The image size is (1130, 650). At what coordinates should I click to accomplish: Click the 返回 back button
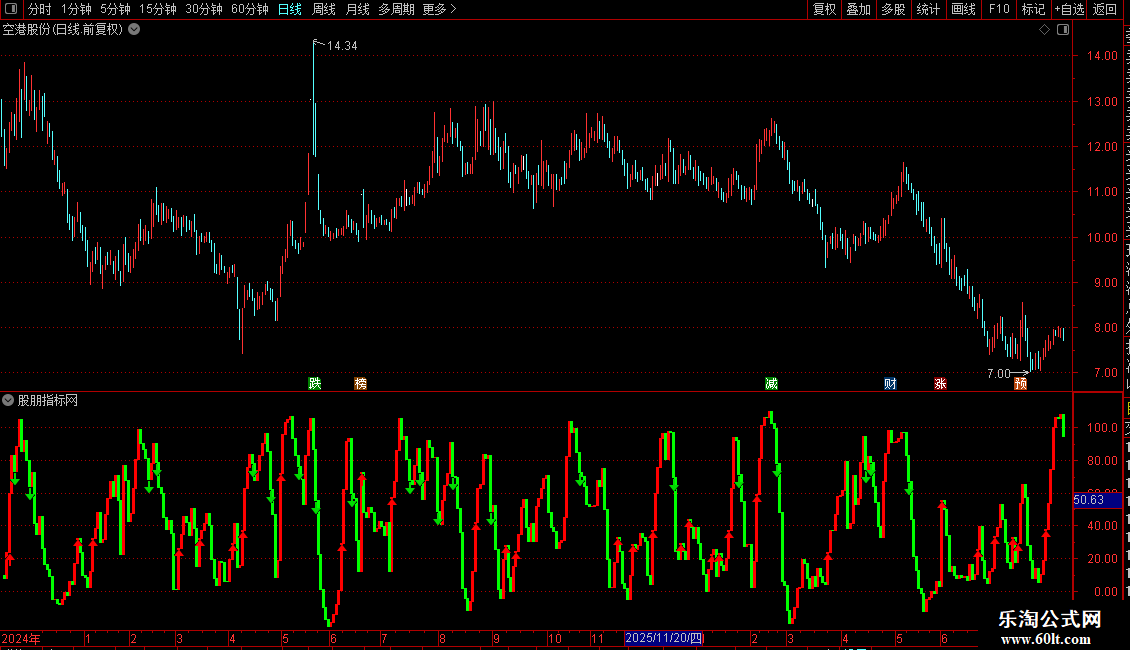pos(1104,9)
